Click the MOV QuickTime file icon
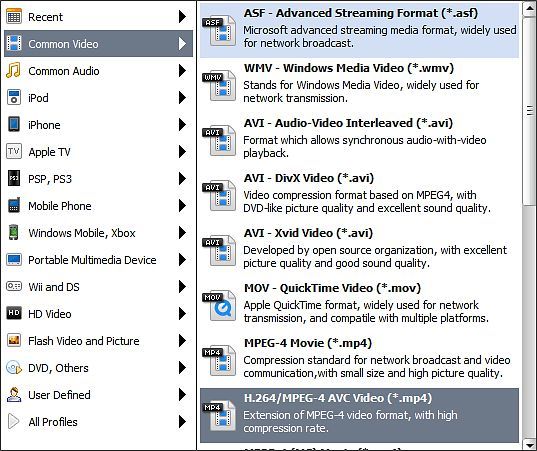This screenshot has width=537, height=451. pyautogui.click(x=219, y=305)
